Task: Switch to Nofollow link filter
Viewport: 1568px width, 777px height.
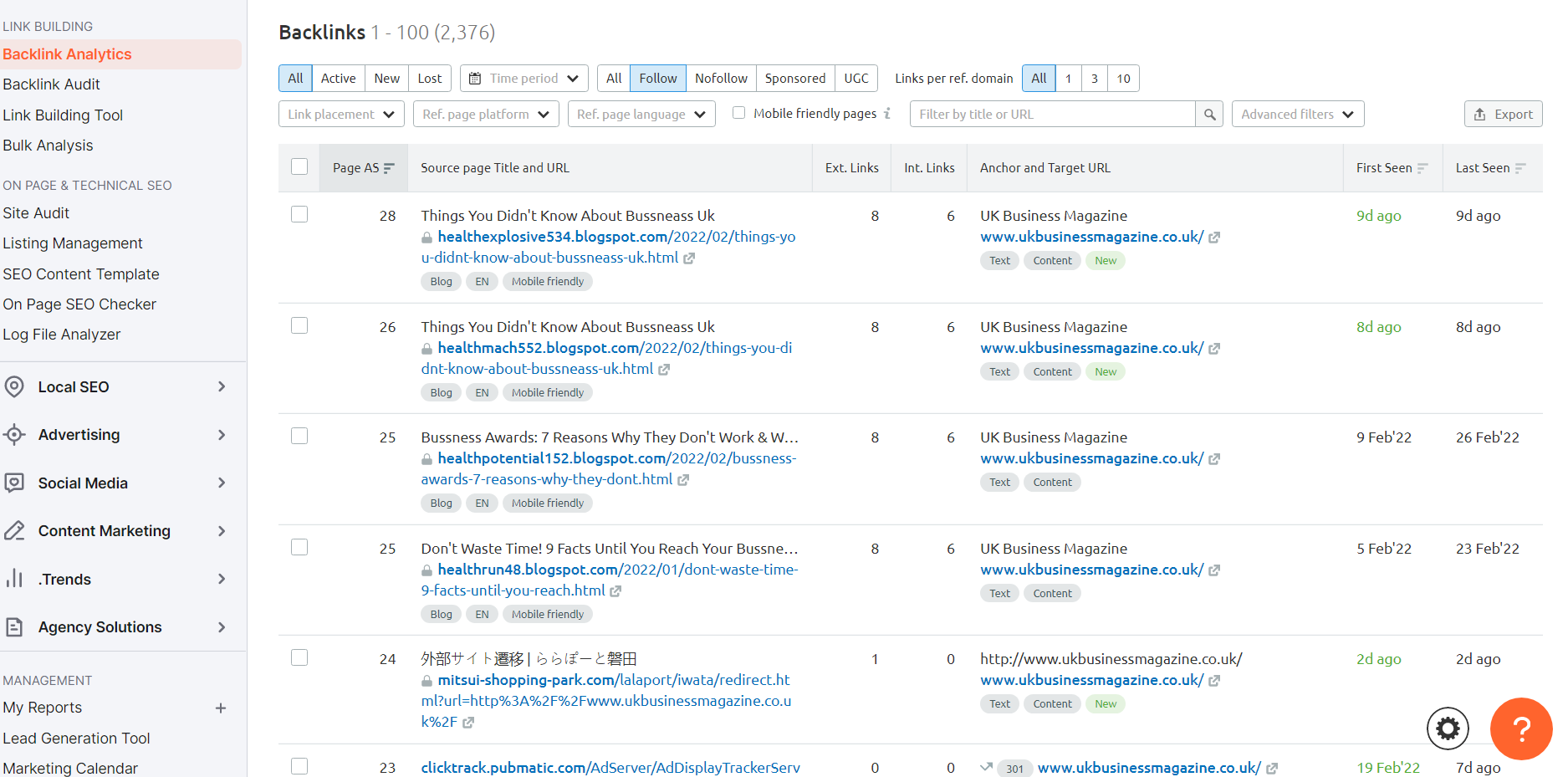Action: [x=721, y=79]
